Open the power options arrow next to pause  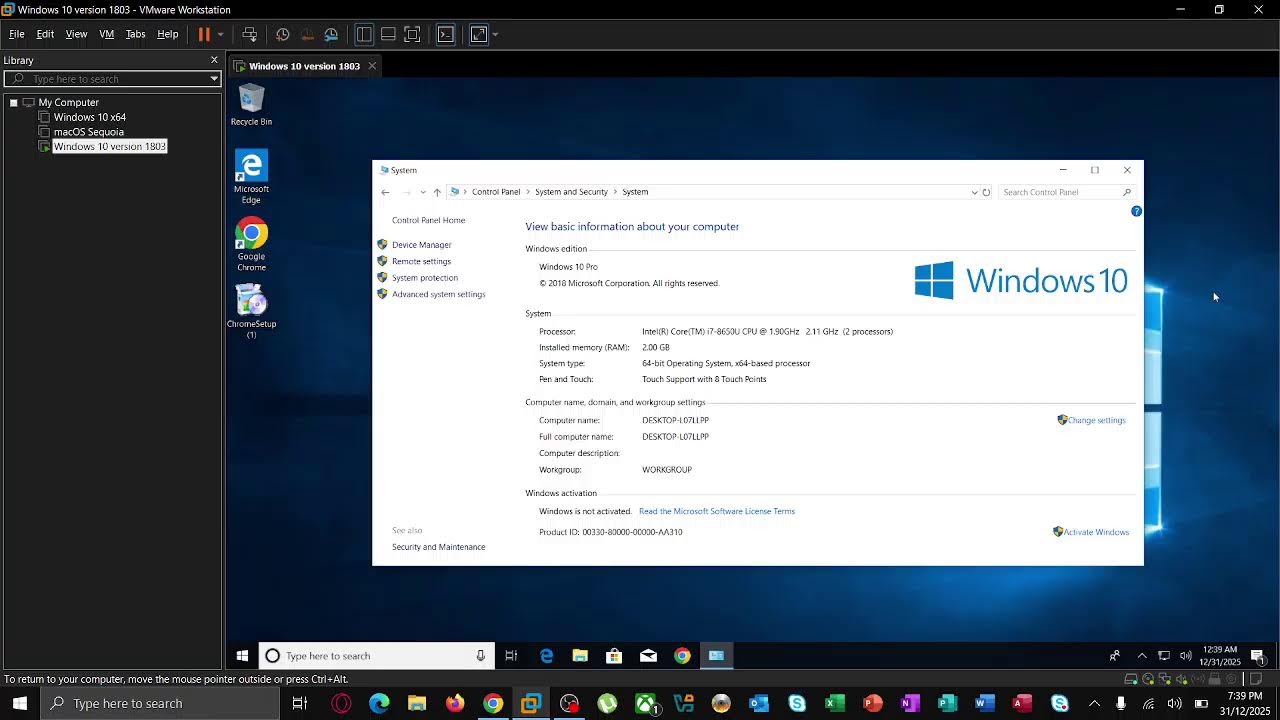[220, 34]
